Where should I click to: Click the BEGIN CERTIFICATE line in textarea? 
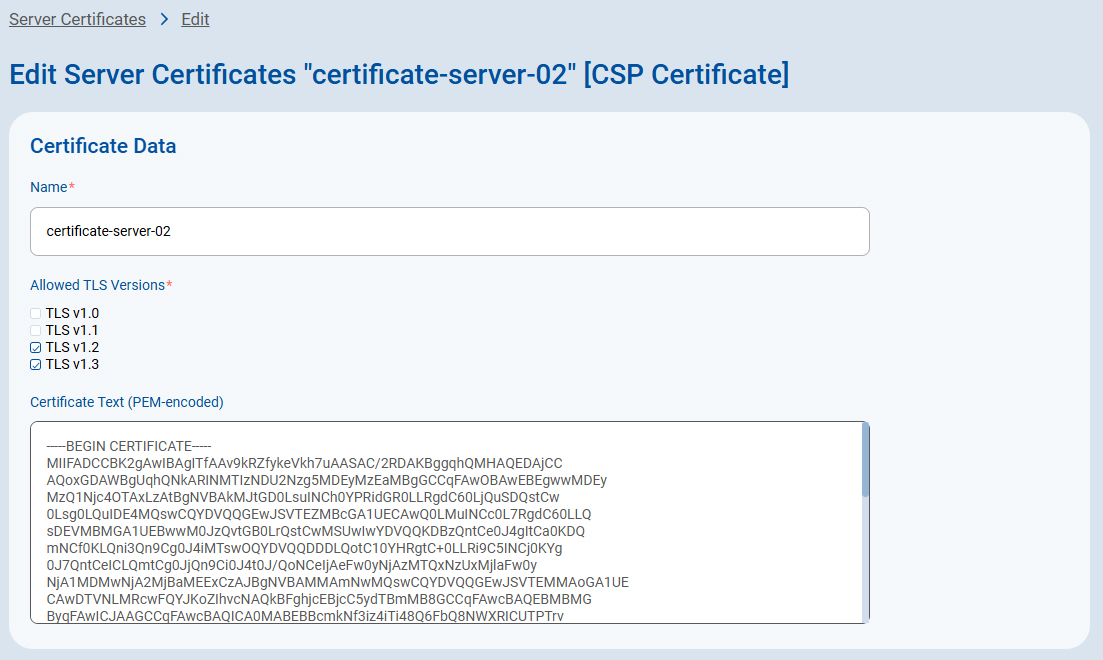point(129,446)
